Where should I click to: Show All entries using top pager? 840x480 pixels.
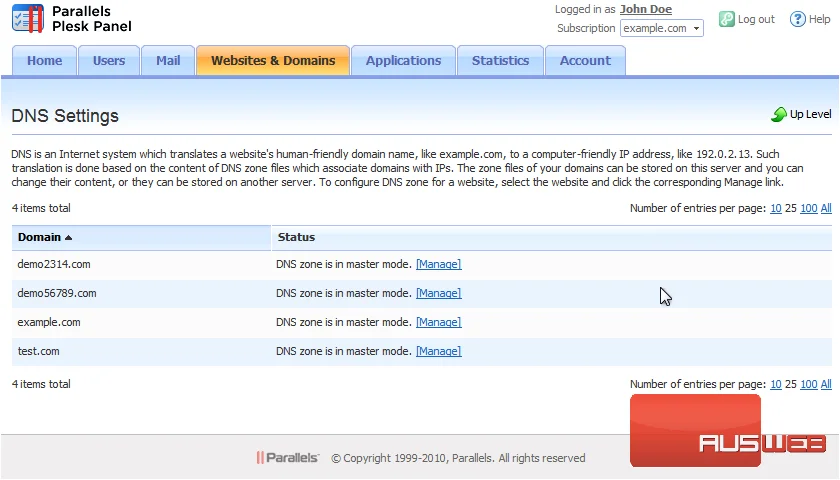[826, 208]
